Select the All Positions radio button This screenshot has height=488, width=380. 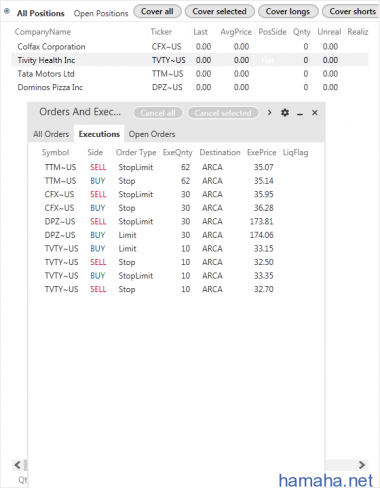coord(7,11)
